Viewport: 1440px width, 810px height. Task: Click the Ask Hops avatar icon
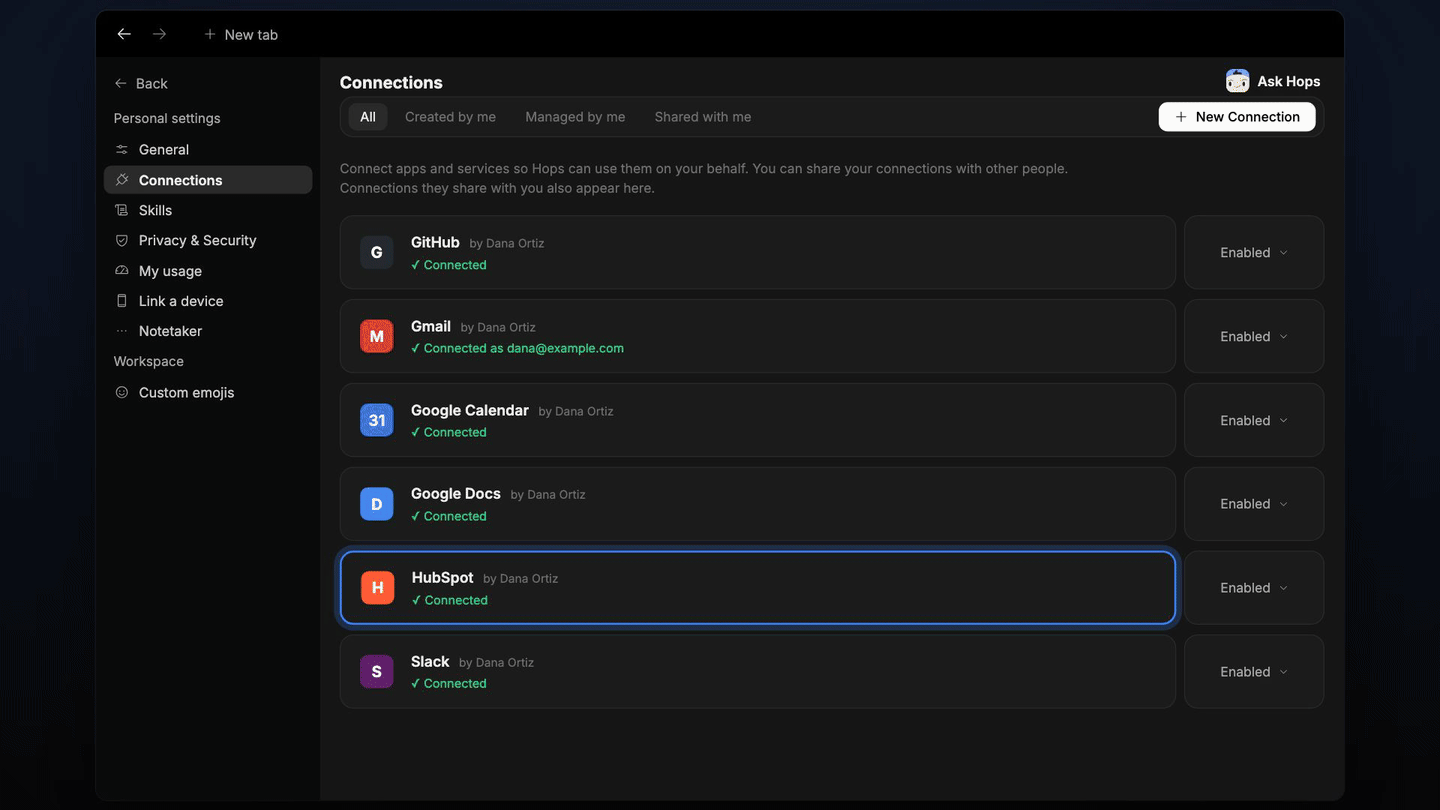tap(1238, 81)
